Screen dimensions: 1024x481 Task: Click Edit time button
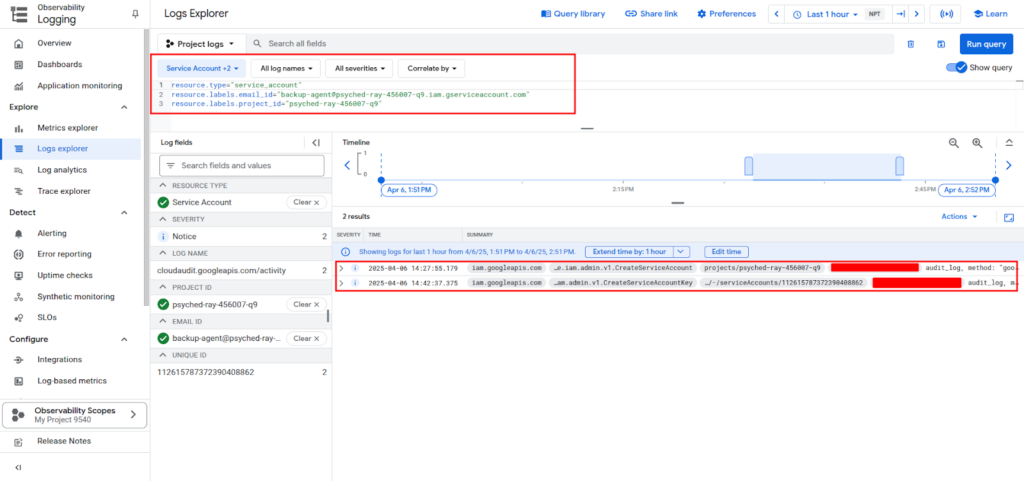[x=726, y=252]
